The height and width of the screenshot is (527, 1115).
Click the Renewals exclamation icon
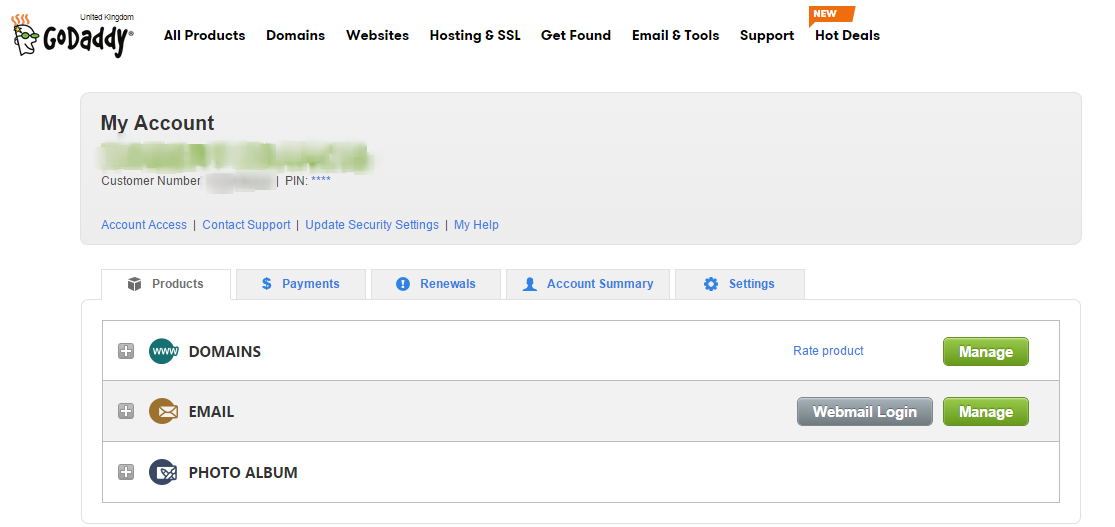[x=403, y=284]
